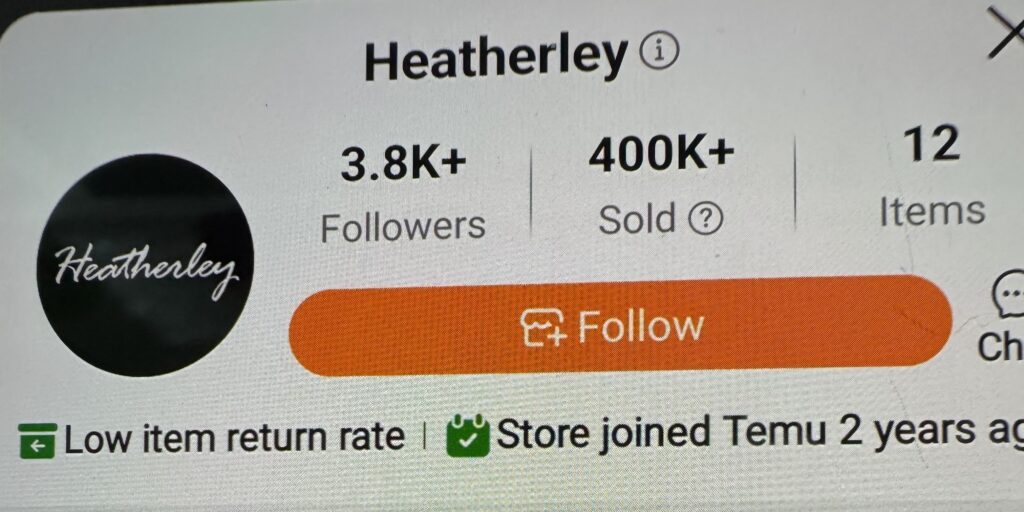The height and width of the screenshot is (512, 1024).
Task: Click the green calendar checkmark icon
Action: pyautogui.click(x=468, y=436)
